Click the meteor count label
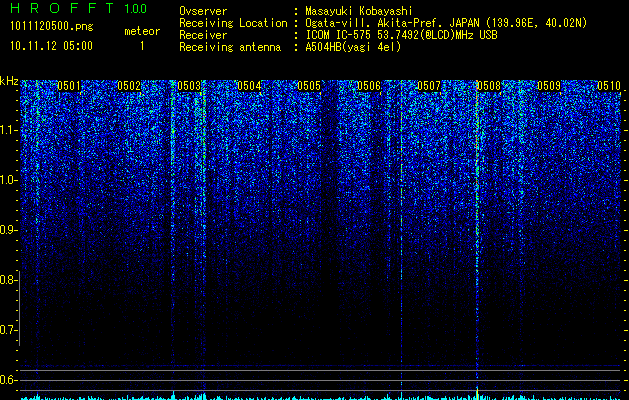Screen dimensions: 629x400 pos(142,31)
